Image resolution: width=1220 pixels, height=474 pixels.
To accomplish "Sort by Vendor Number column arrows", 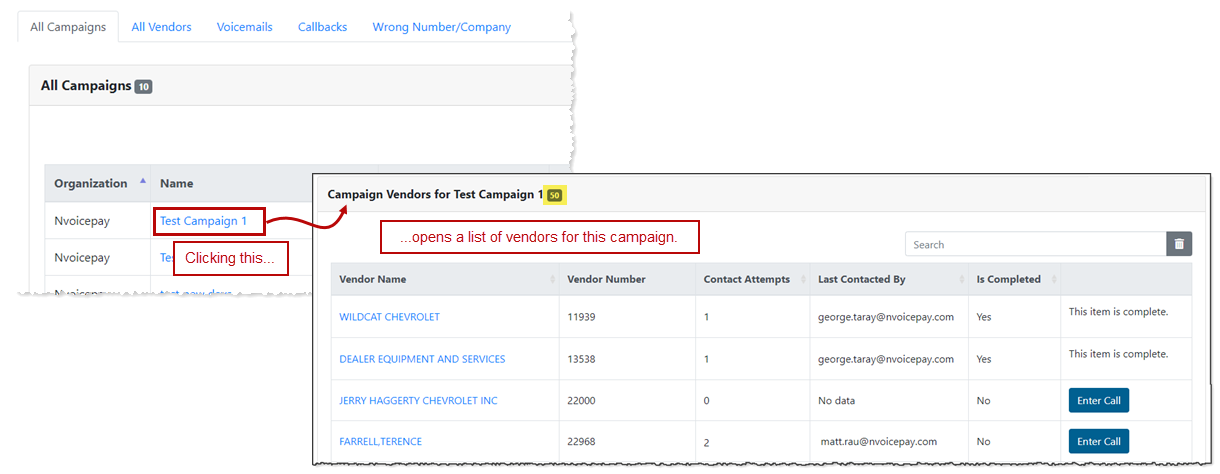I will tap(689, 280).
